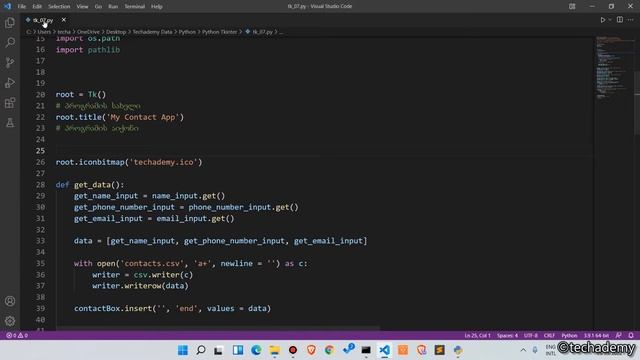
Task: Open the Edit menu
Action: (x=37, y=6)
